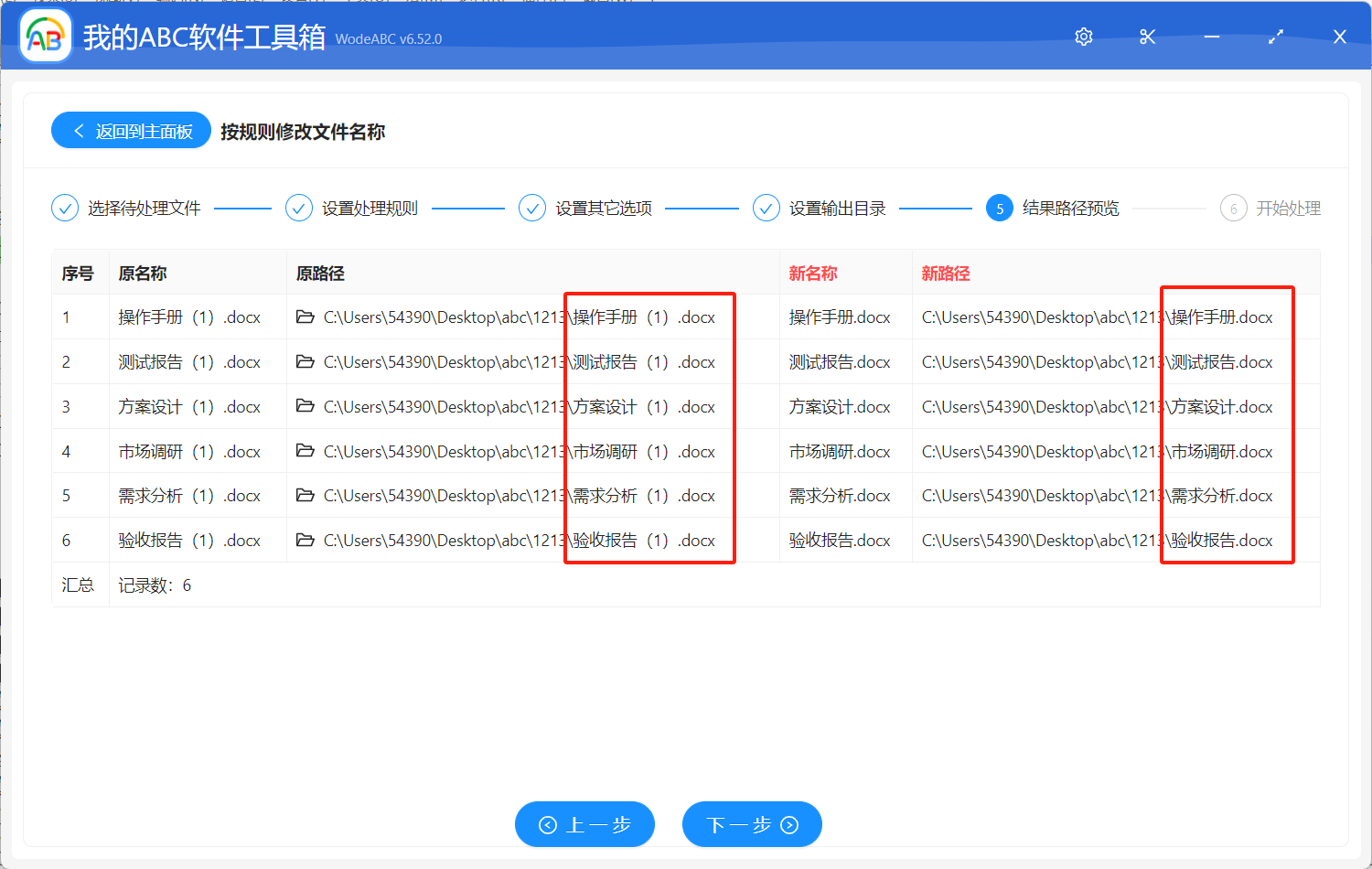Click the 返回到主面板 back button
The width and height of the screenshot is (1372, 869).
coord(130,130)
